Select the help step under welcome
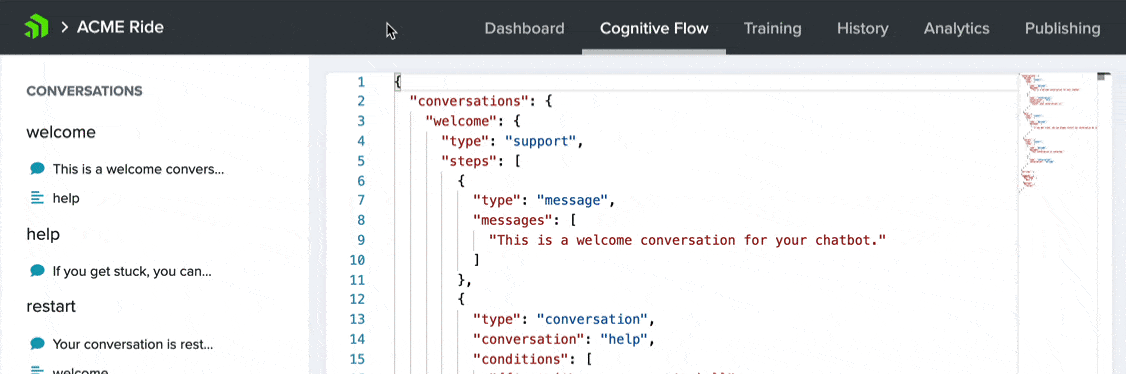 coord(66,198)
